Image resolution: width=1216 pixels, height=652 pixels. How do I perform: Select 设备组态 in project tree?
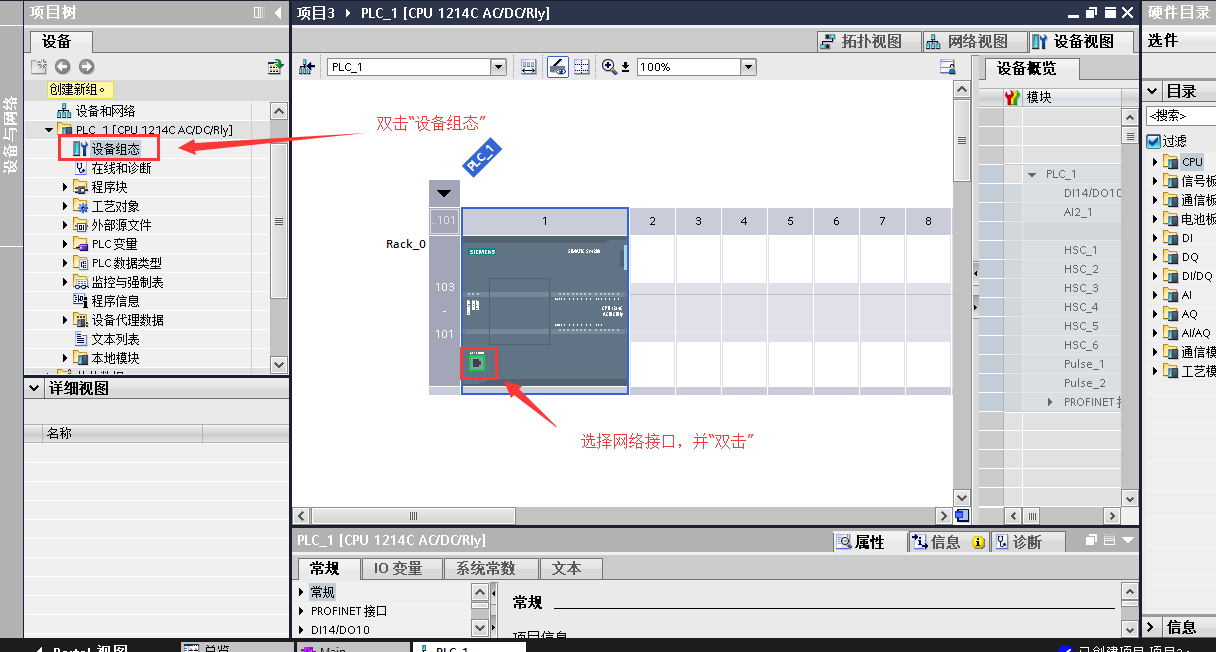coord(115,149)
